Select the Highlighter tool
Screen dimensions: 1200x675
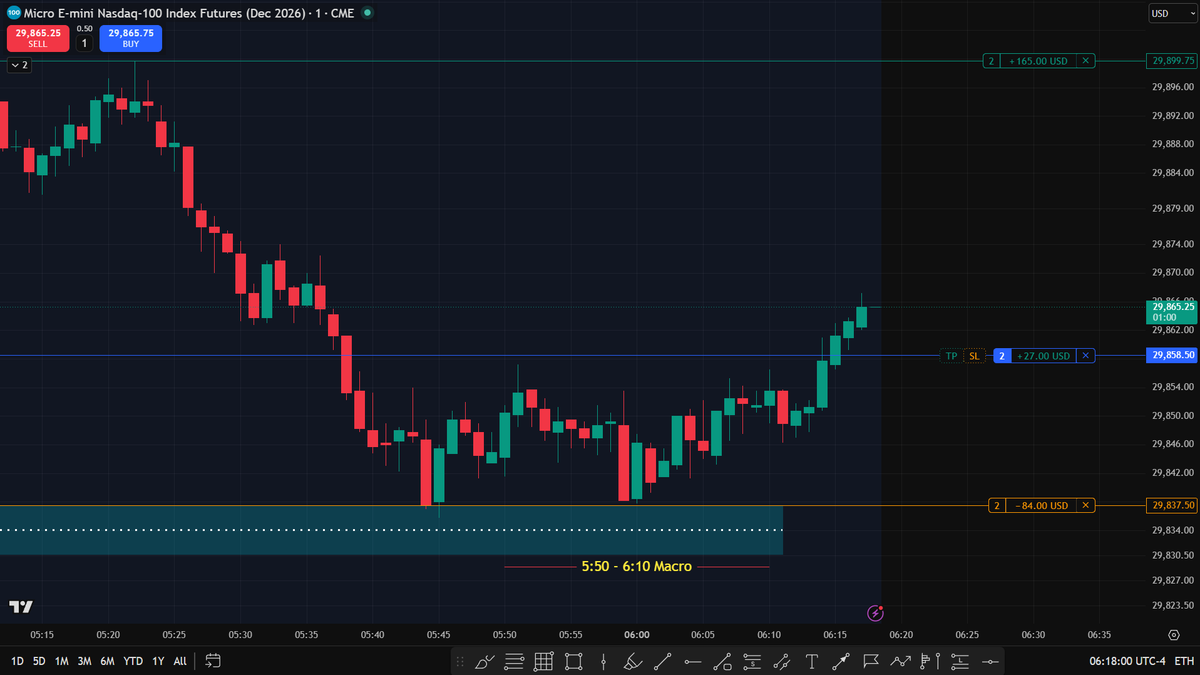coord(633,661)
